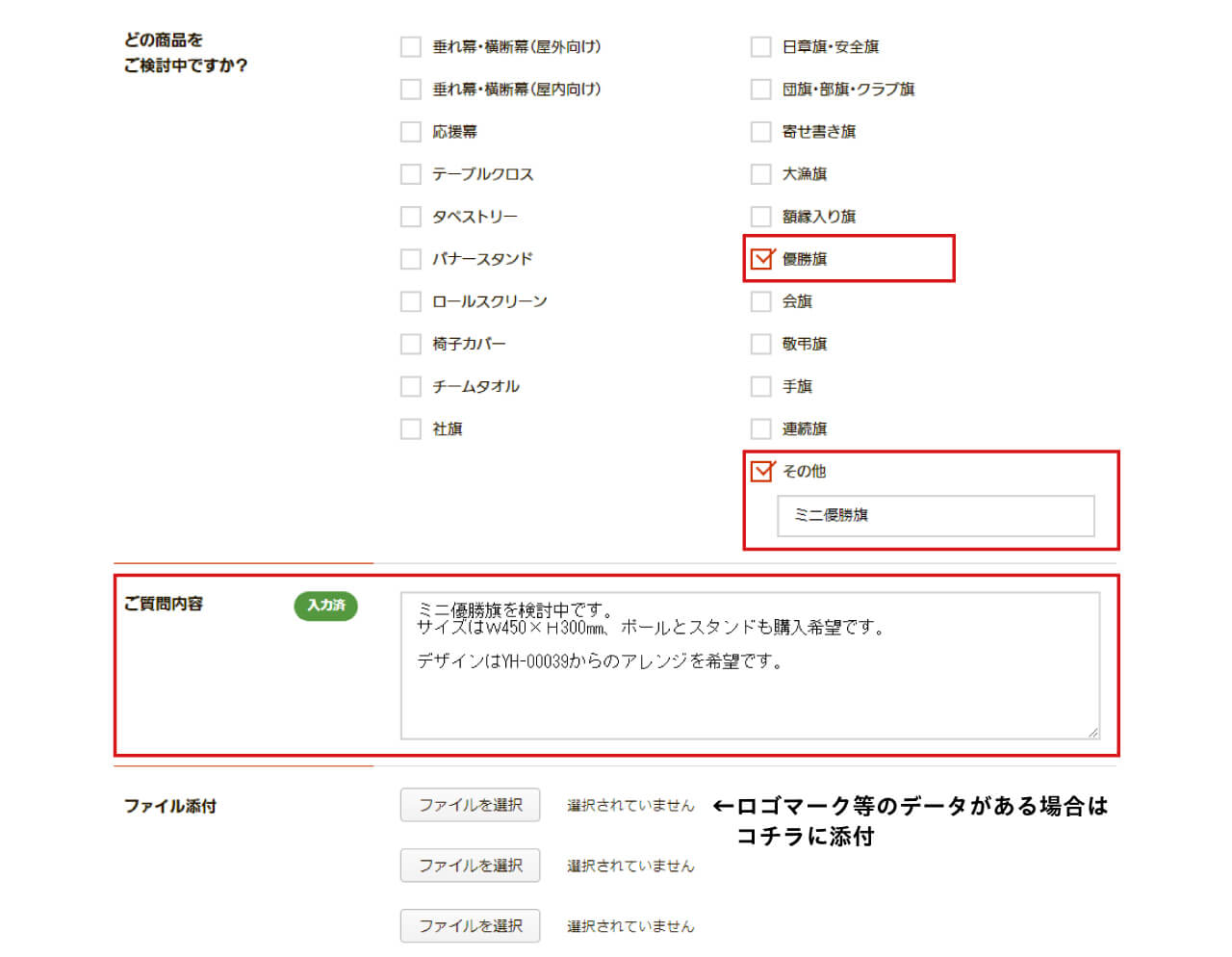
Task: Select the 社旗 checkbox
Action: pyautogui.click(x=410, y=427)
